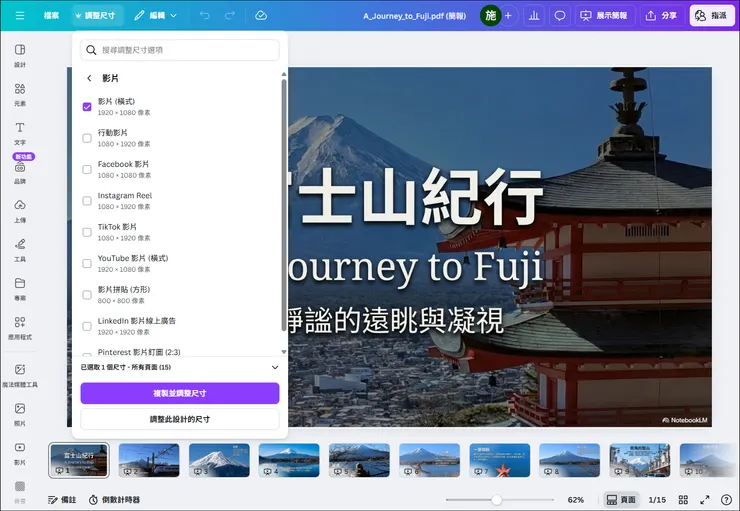740x511 pixels.
Task: Click the 複製並調整尺寸 button
Action: 180,393
